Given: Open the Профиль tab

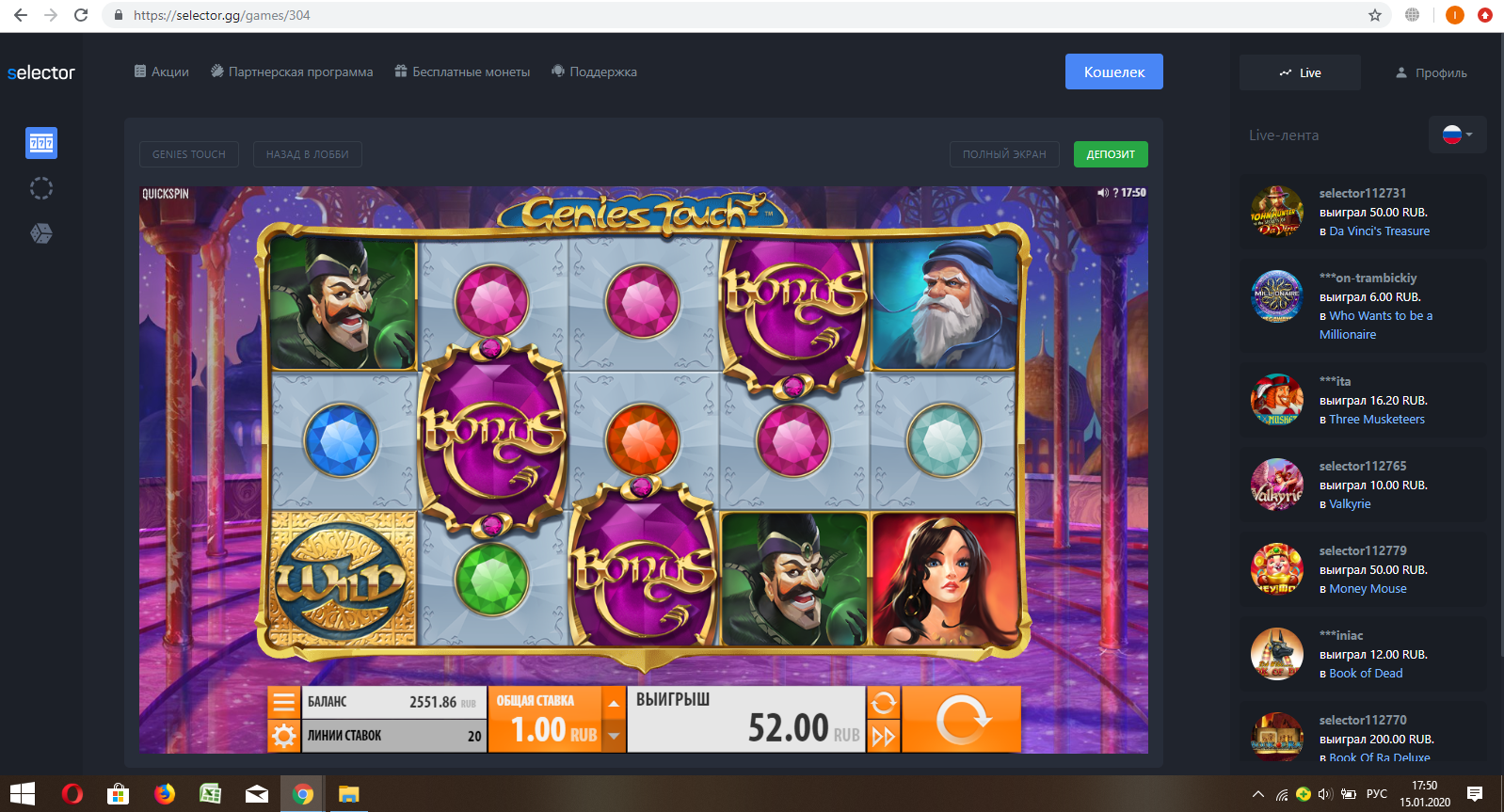Looking at the screenshot, I should [1431, 72].
